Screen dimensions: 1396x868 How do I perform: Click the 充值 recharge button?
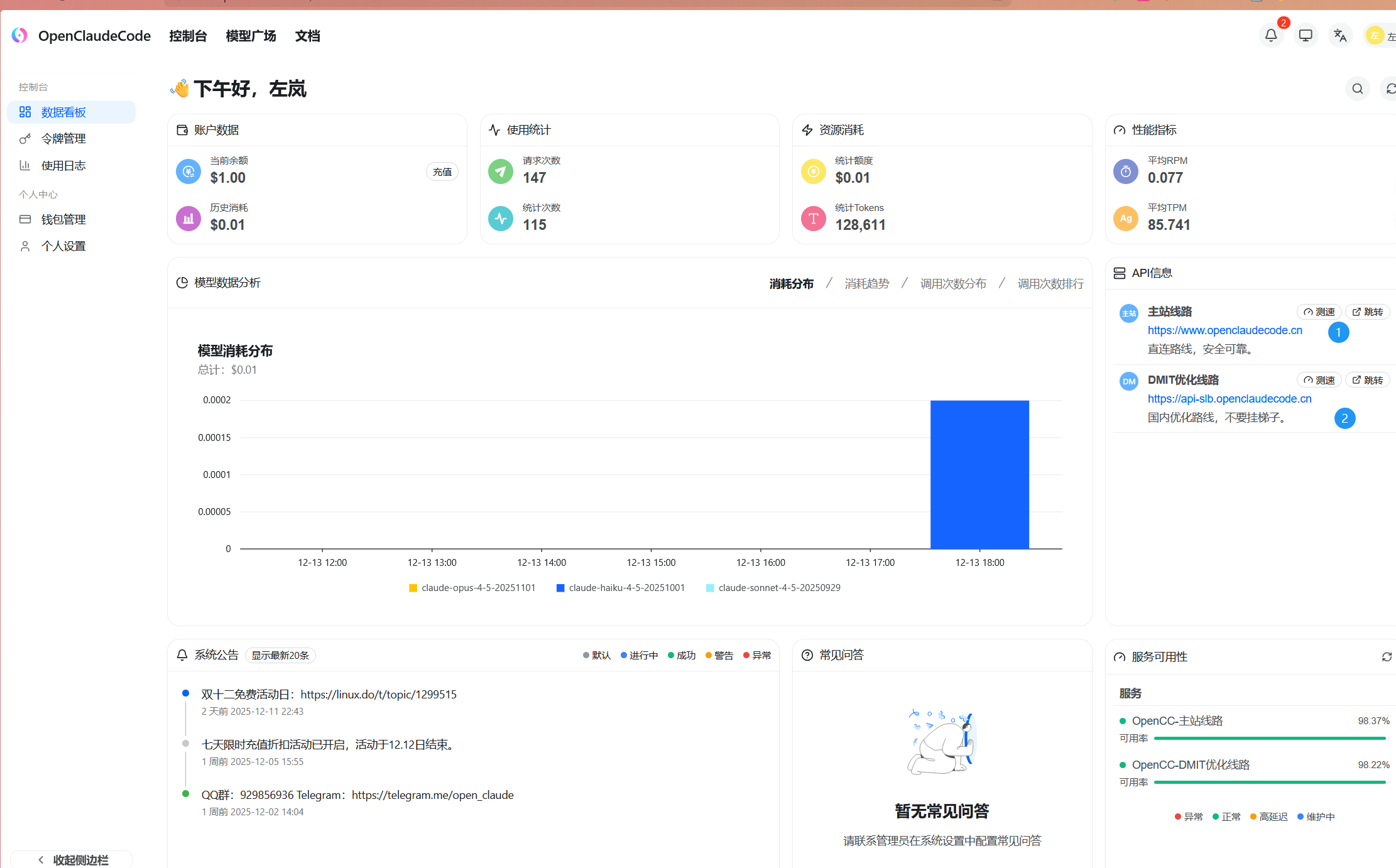tap(442, 172)
